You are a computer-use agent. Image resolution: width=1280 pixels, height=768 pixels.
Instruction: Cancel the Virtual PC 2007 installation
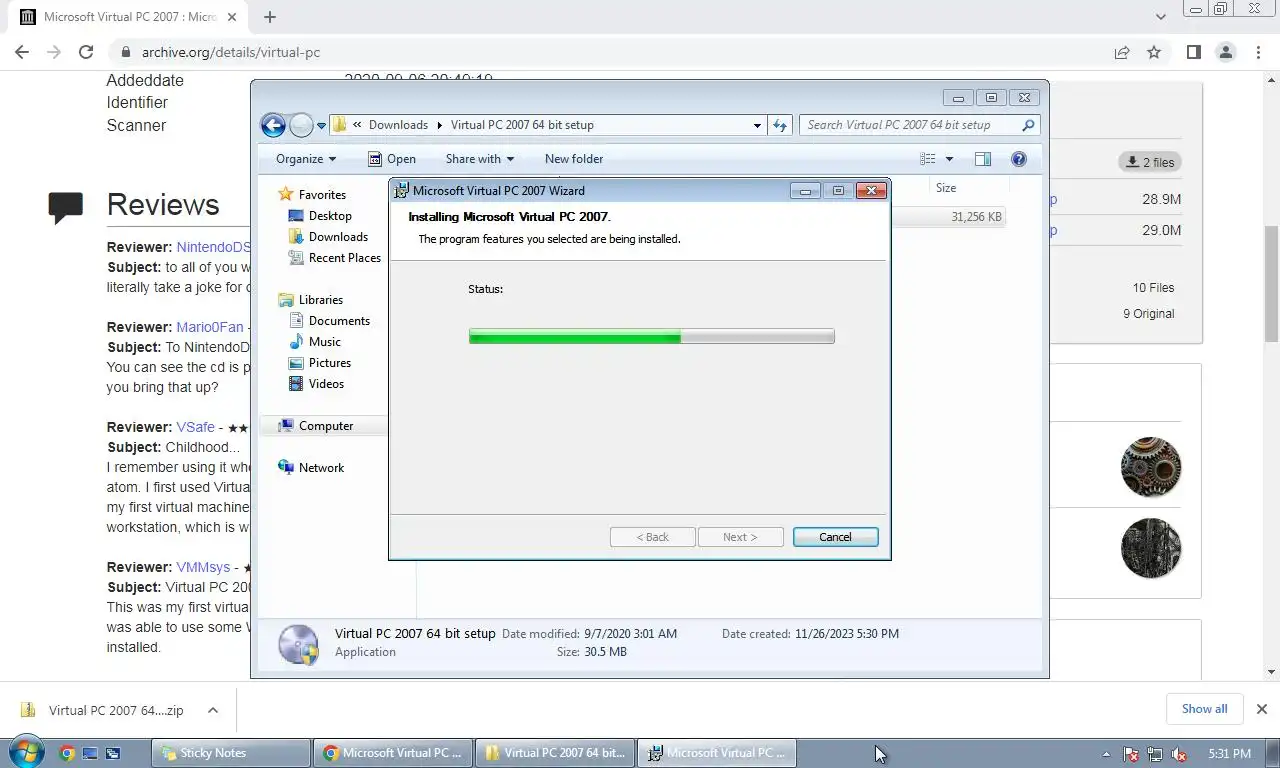coord(835,537)
